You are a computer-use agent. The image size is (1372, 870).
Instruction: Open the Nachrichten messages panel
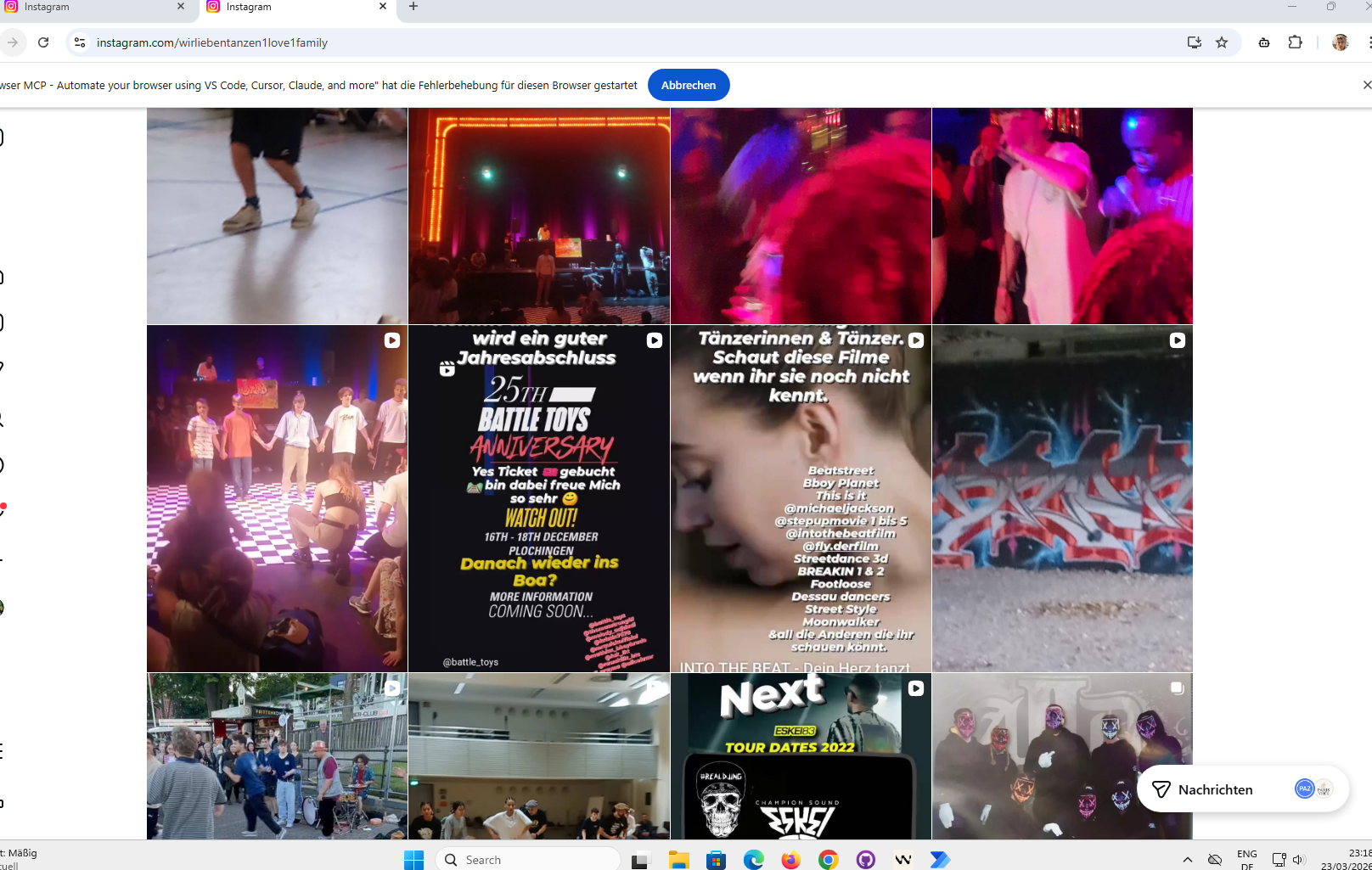(1214, 789)
